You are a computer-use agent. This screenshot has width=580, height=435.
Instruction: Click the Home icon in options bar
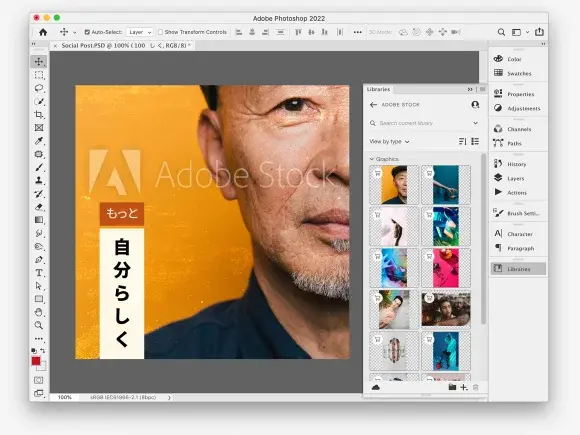tap(43, 32)
